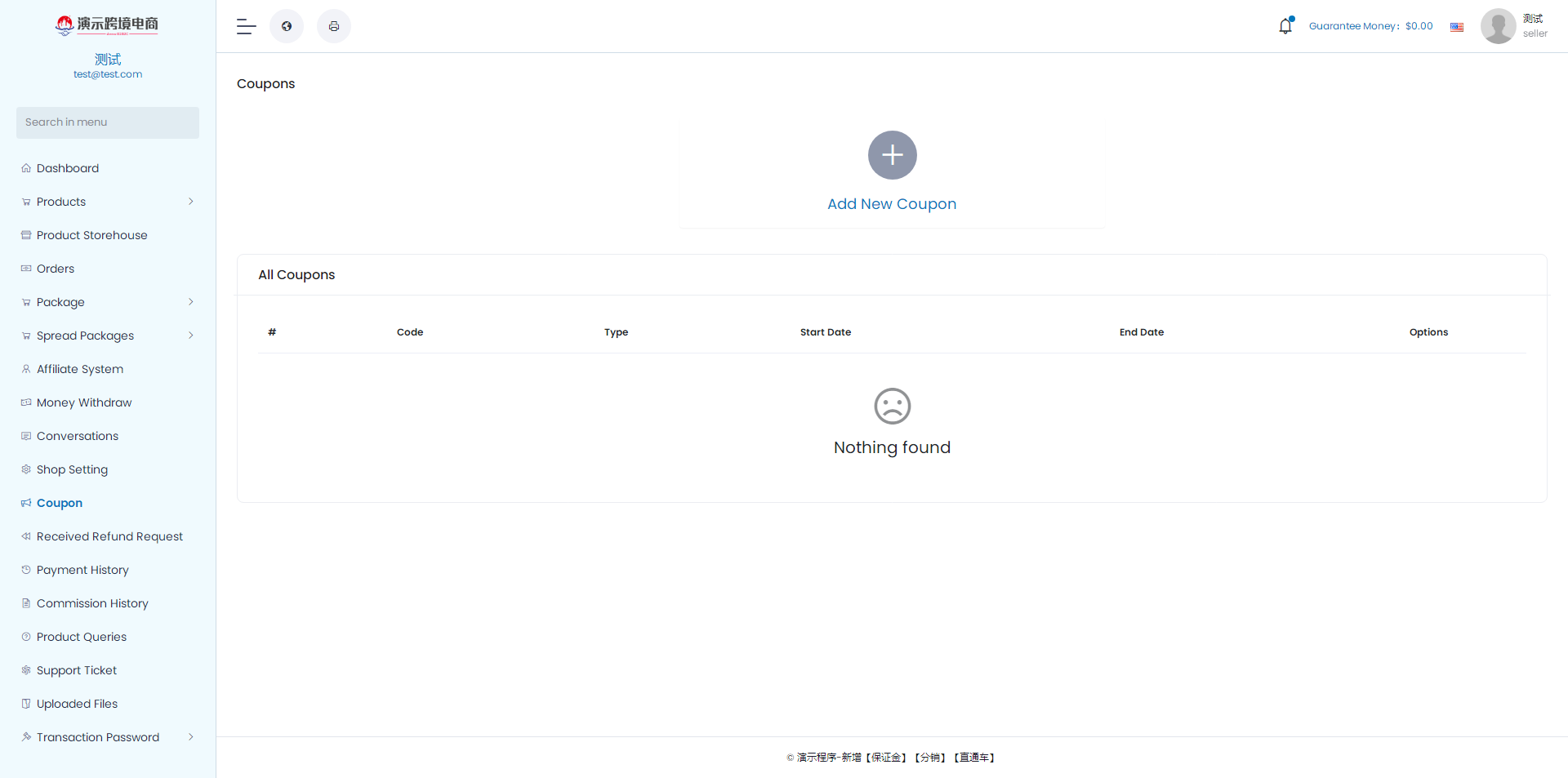Click the Add New Coupon link

[x=892, y=204]
